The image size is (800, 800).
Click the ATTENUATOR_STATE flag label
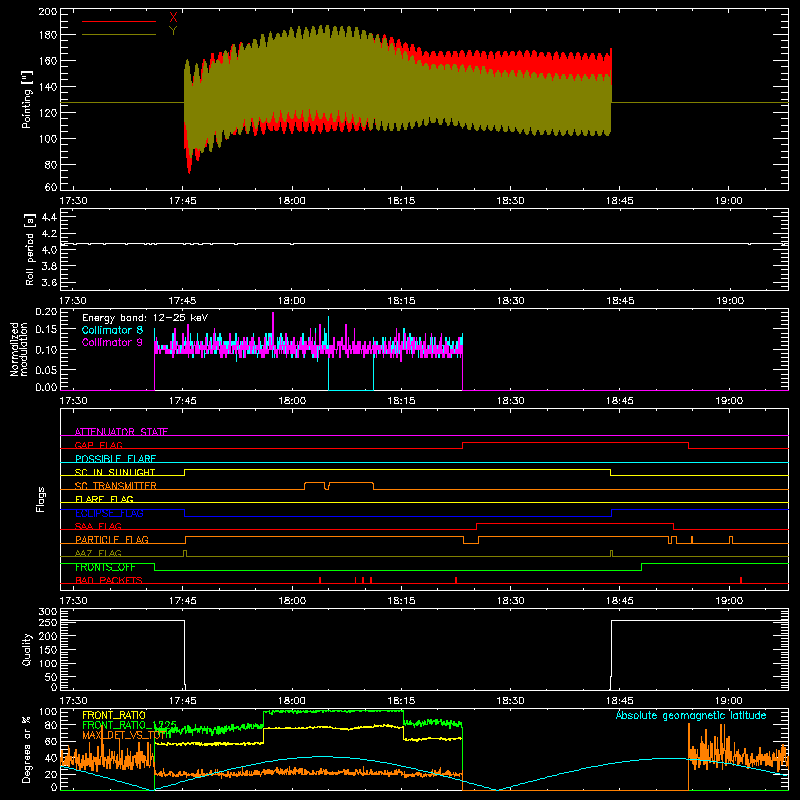tap(121, 432)
